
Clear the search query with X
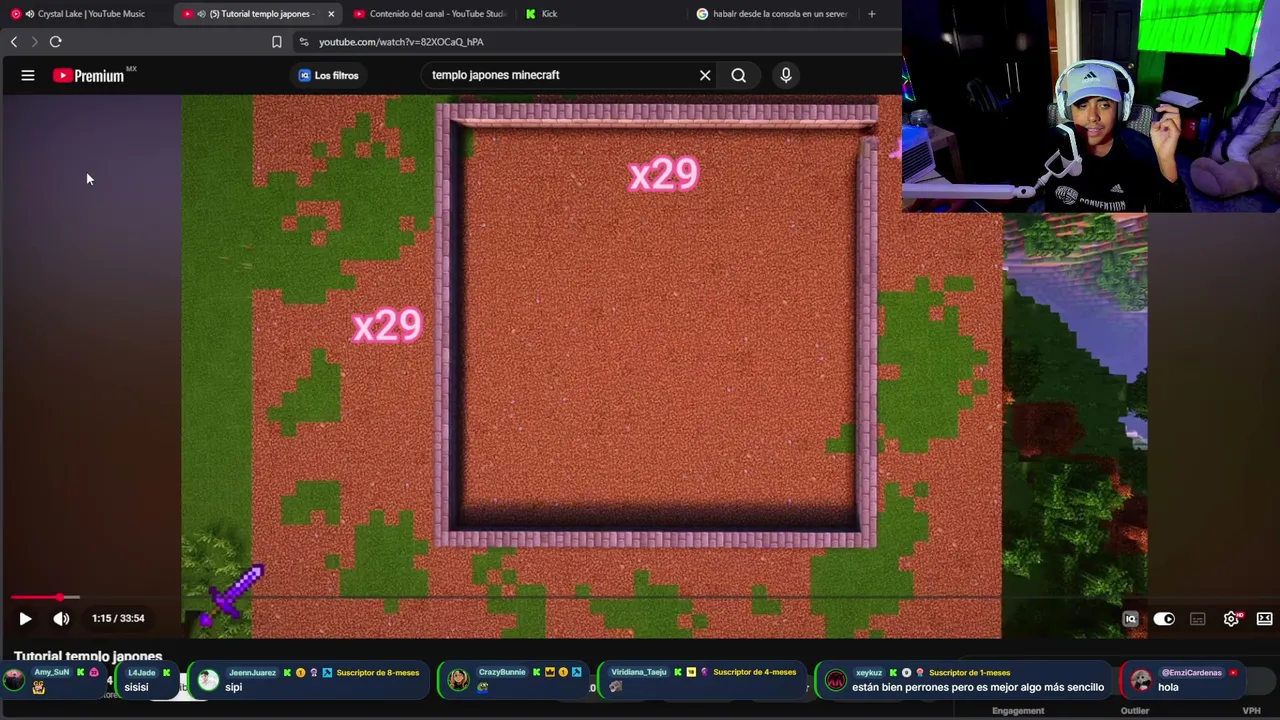pos(705,75)
